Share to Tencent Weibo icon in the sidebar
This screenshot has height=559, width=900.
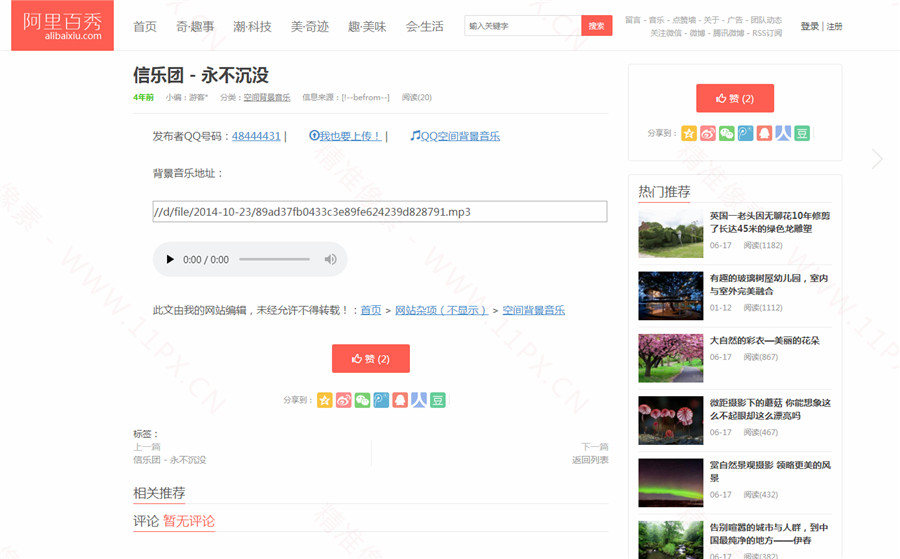pos(746,133)
